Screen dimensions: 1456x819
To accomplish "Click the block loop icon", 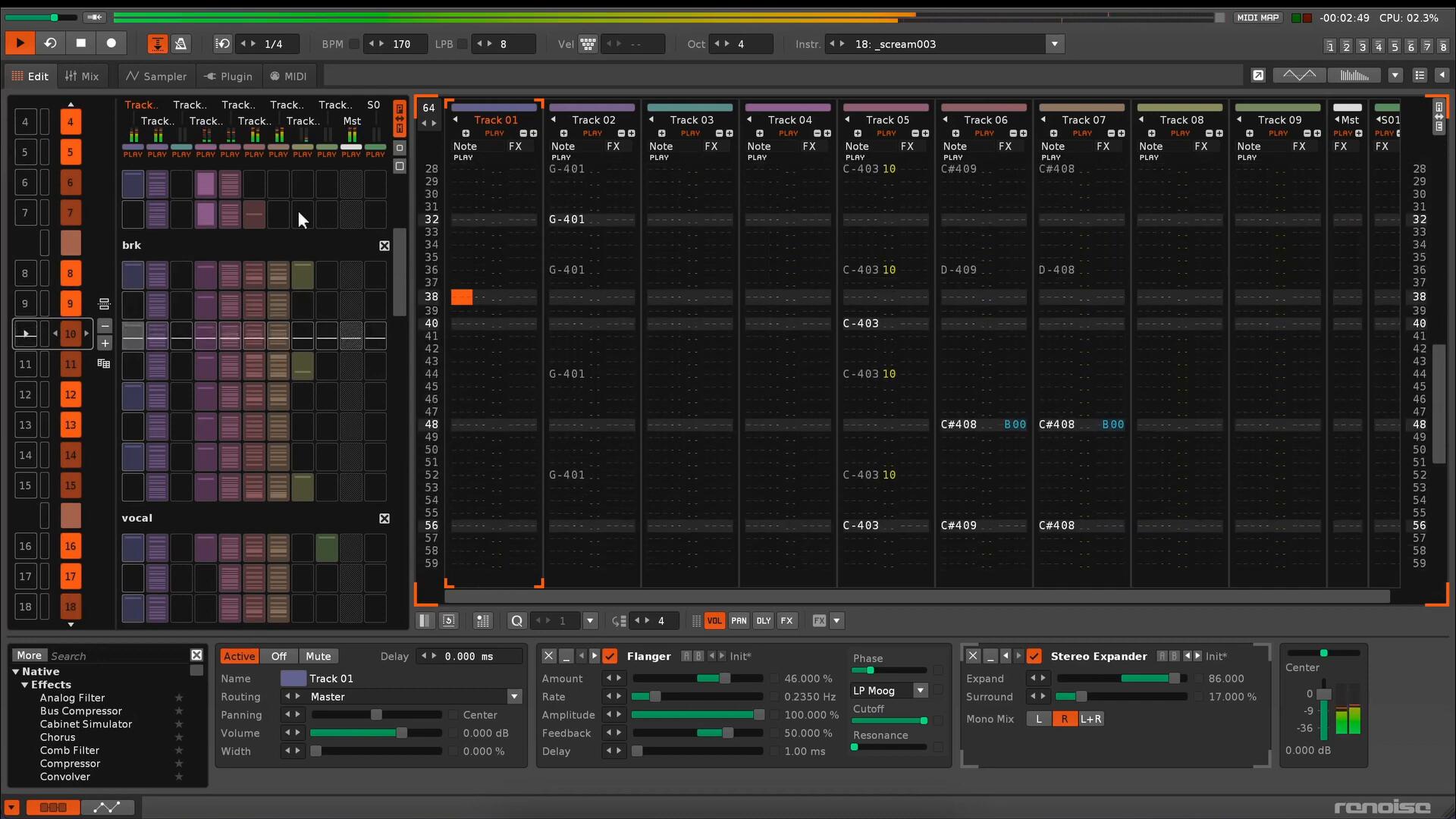I will pyautogui.click(x=222, y=44).
